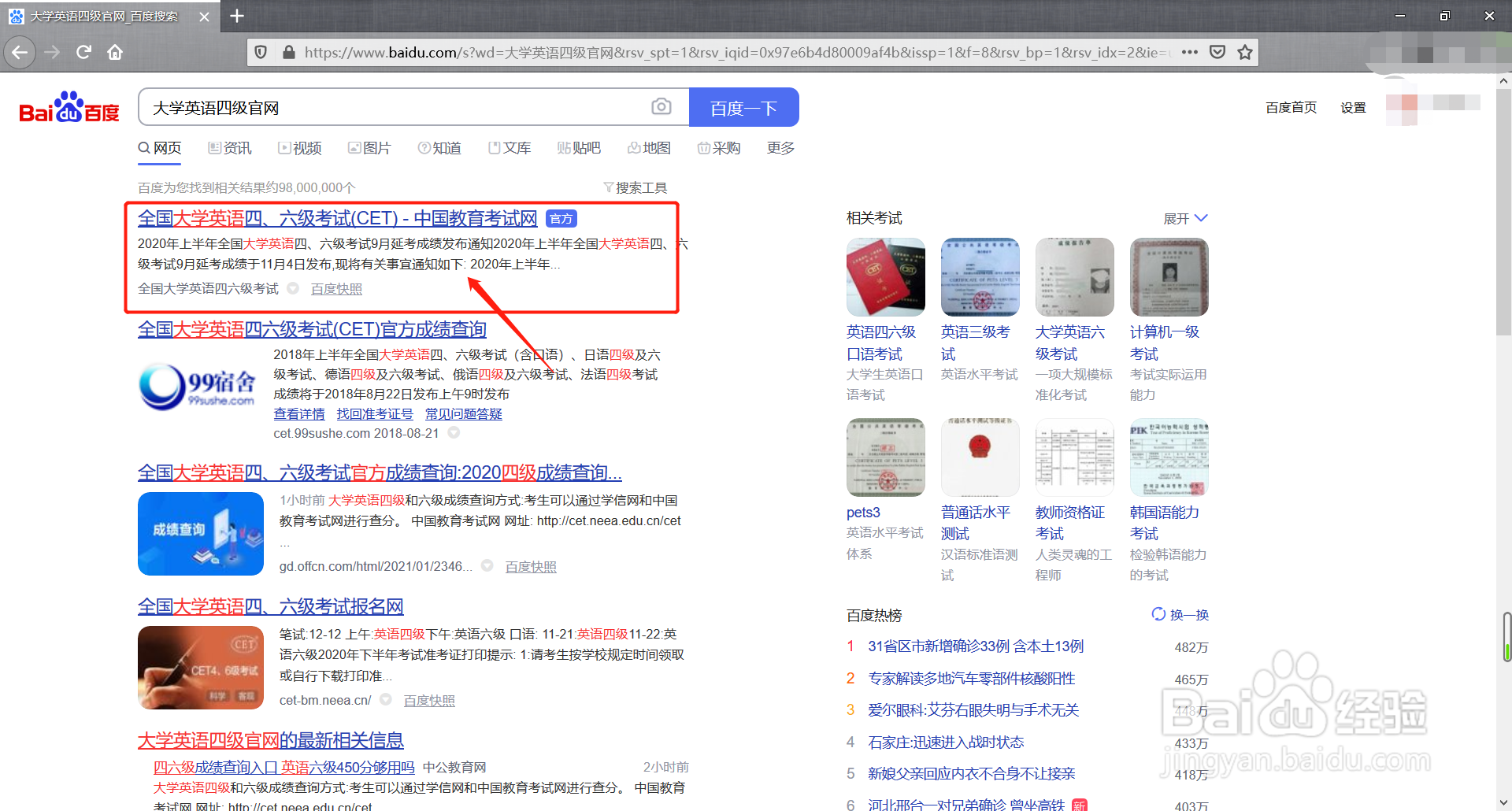Viewport: 1512px width, 811px height.
Task: Open hot topic 专家解读多地汽车零部件核酸阳性
Action: pos(972,679)
